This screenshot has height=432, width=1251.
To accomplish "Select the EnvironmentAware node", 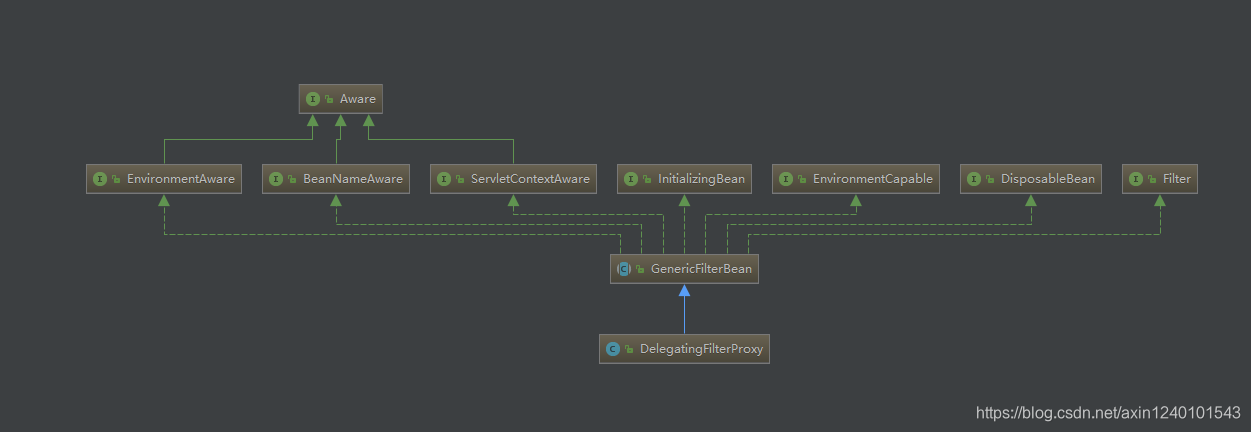I will pyautogui.click(x=164, y=179).
